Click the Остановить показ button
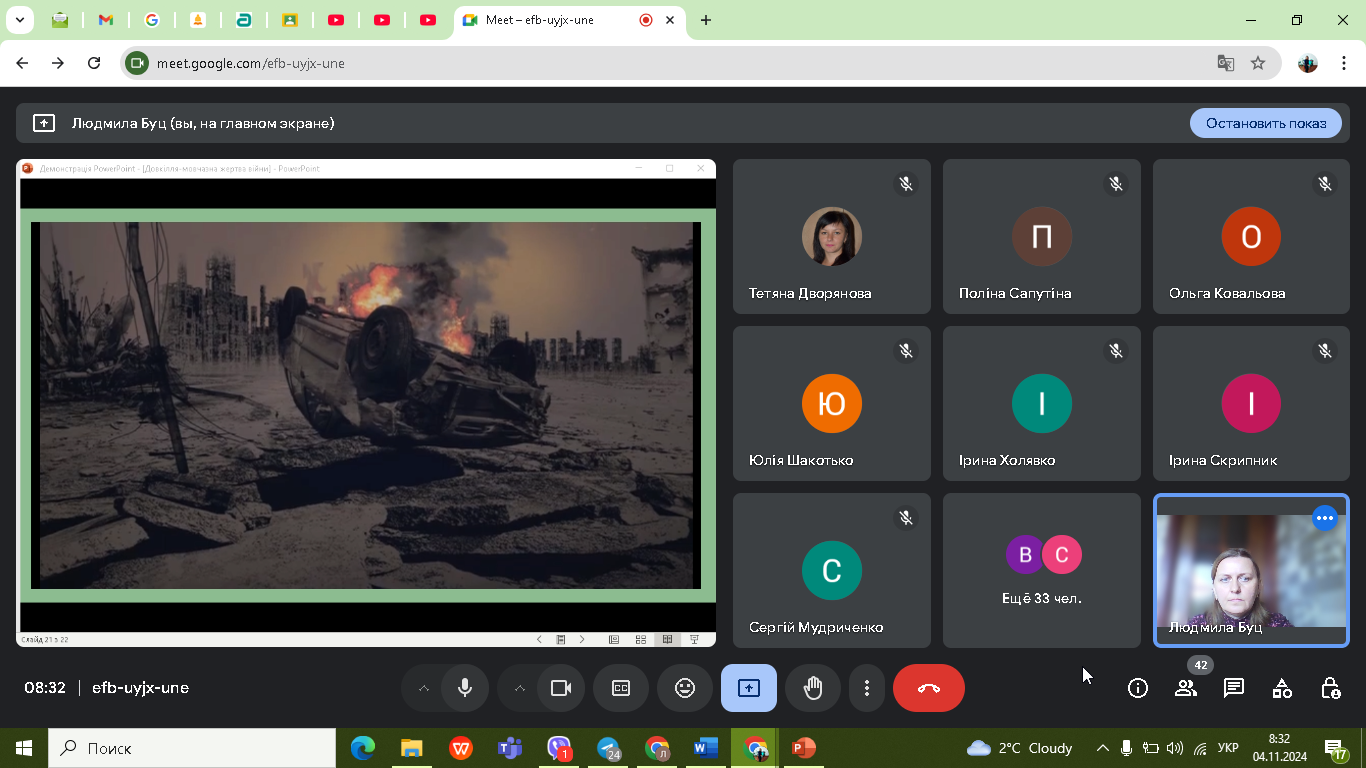Viewport: 1366px width, 768px height. (1265, 123)
